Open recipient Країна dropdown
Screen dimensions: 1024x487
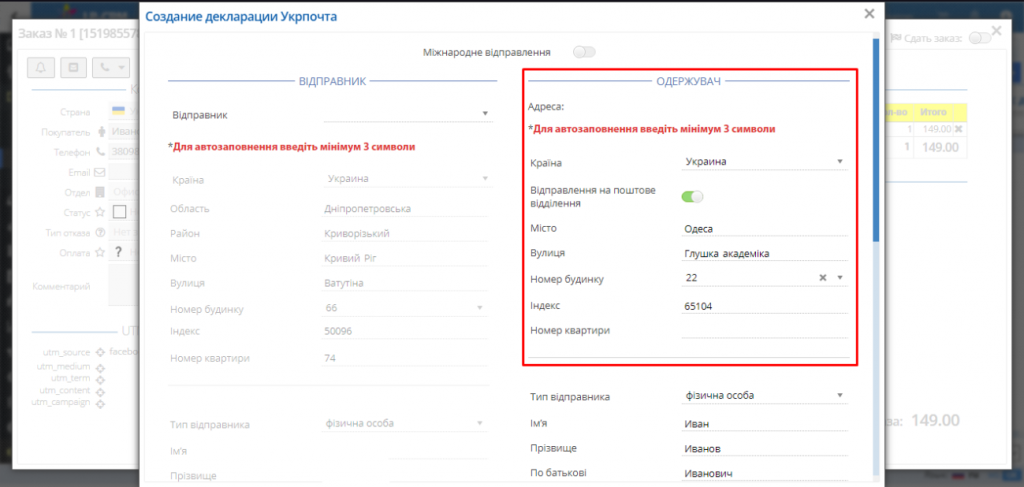[x=764, y=161]
